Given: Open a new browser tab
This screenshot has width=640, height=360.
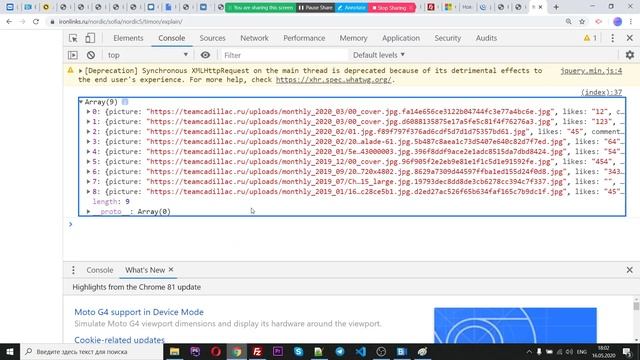Looking at the screenshot, I should pos(556,7).
